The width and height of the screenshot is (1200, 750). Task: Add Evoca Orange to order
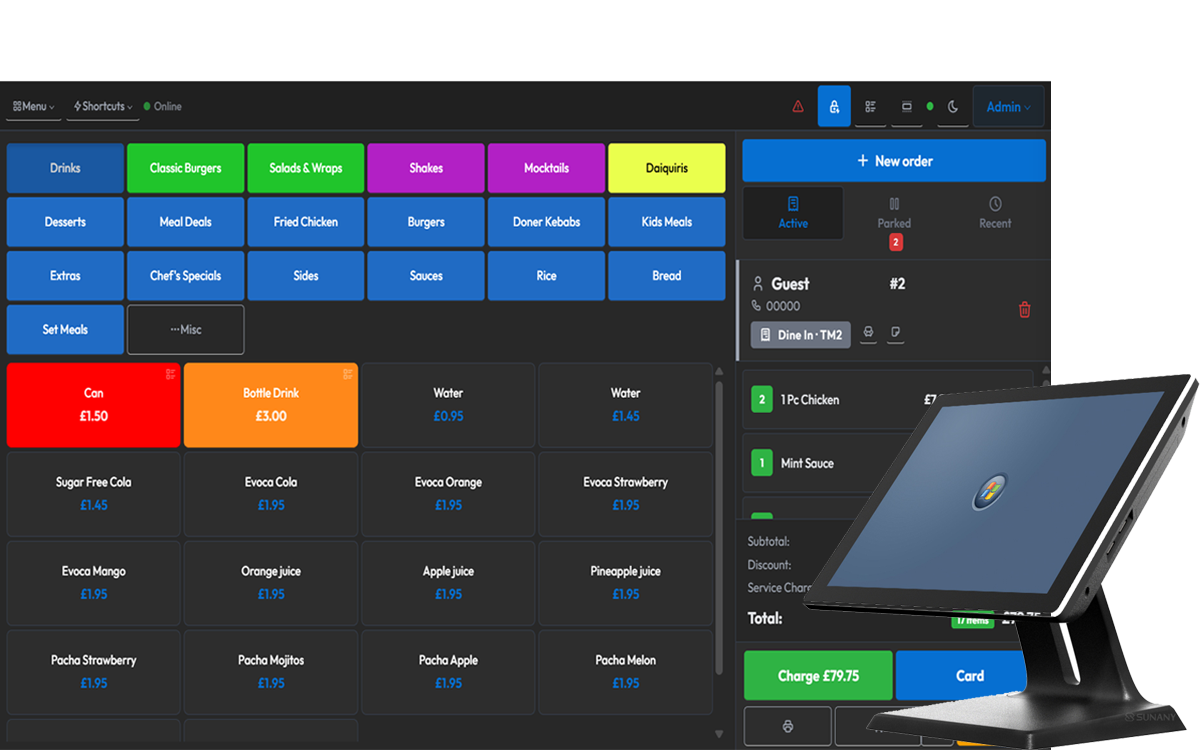(x=448, y=494)
